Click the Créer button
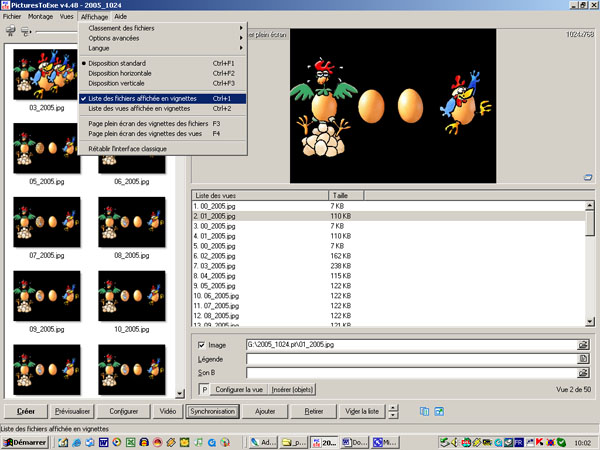 coord(26,411)
